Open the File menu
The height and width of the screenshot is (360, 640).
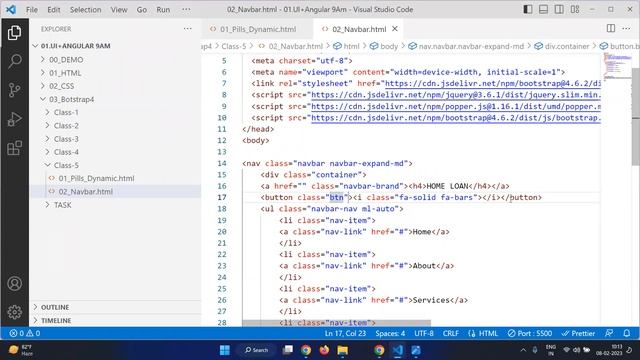[31, 9]
